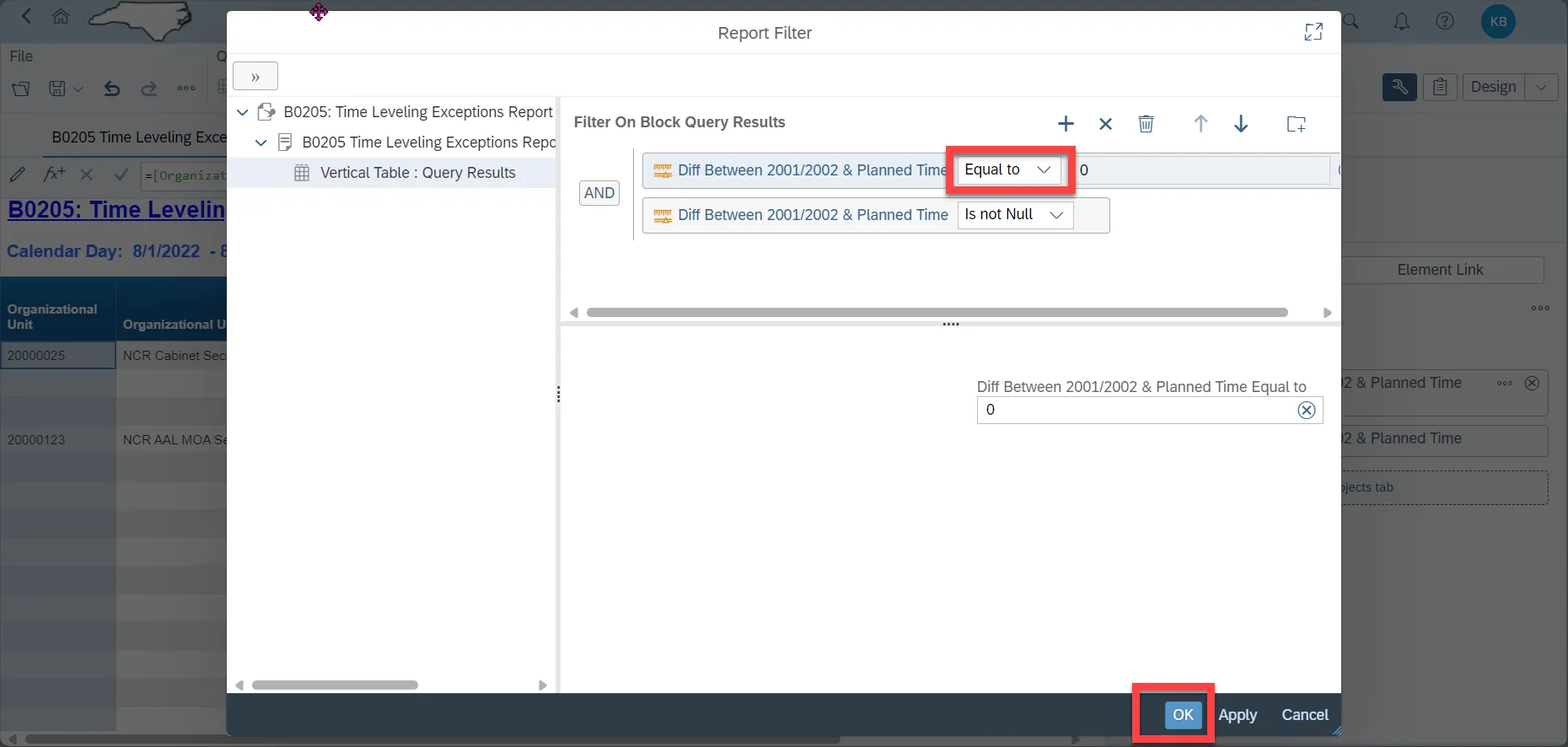Click the right scroll arrow of the filter list
This screenshot has width=1568, height=747.
1327,313
